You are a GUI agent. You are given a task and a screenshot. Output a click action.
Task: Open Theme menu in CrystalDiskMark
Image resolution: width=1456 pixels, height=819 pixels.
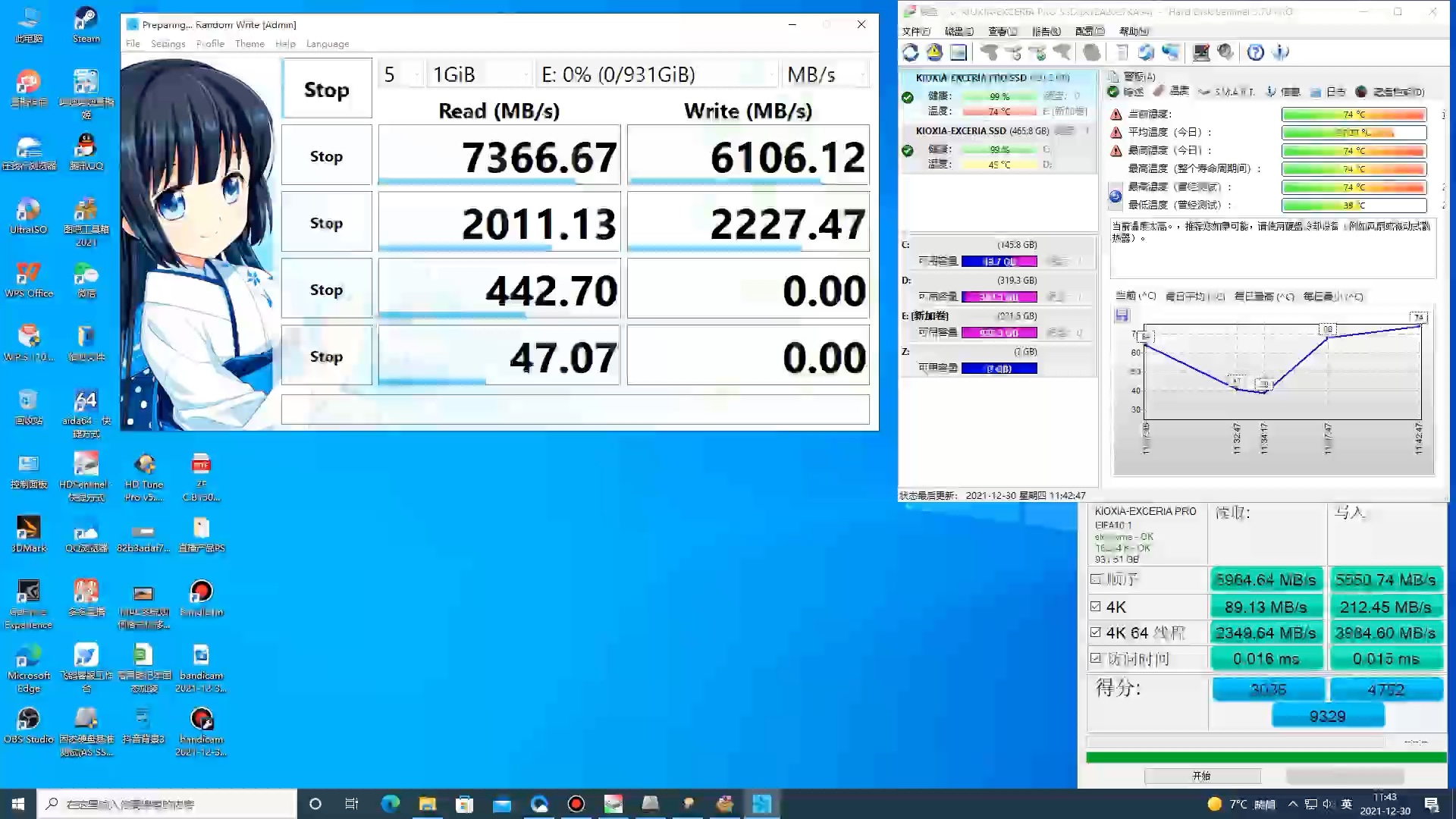point(249,44)
